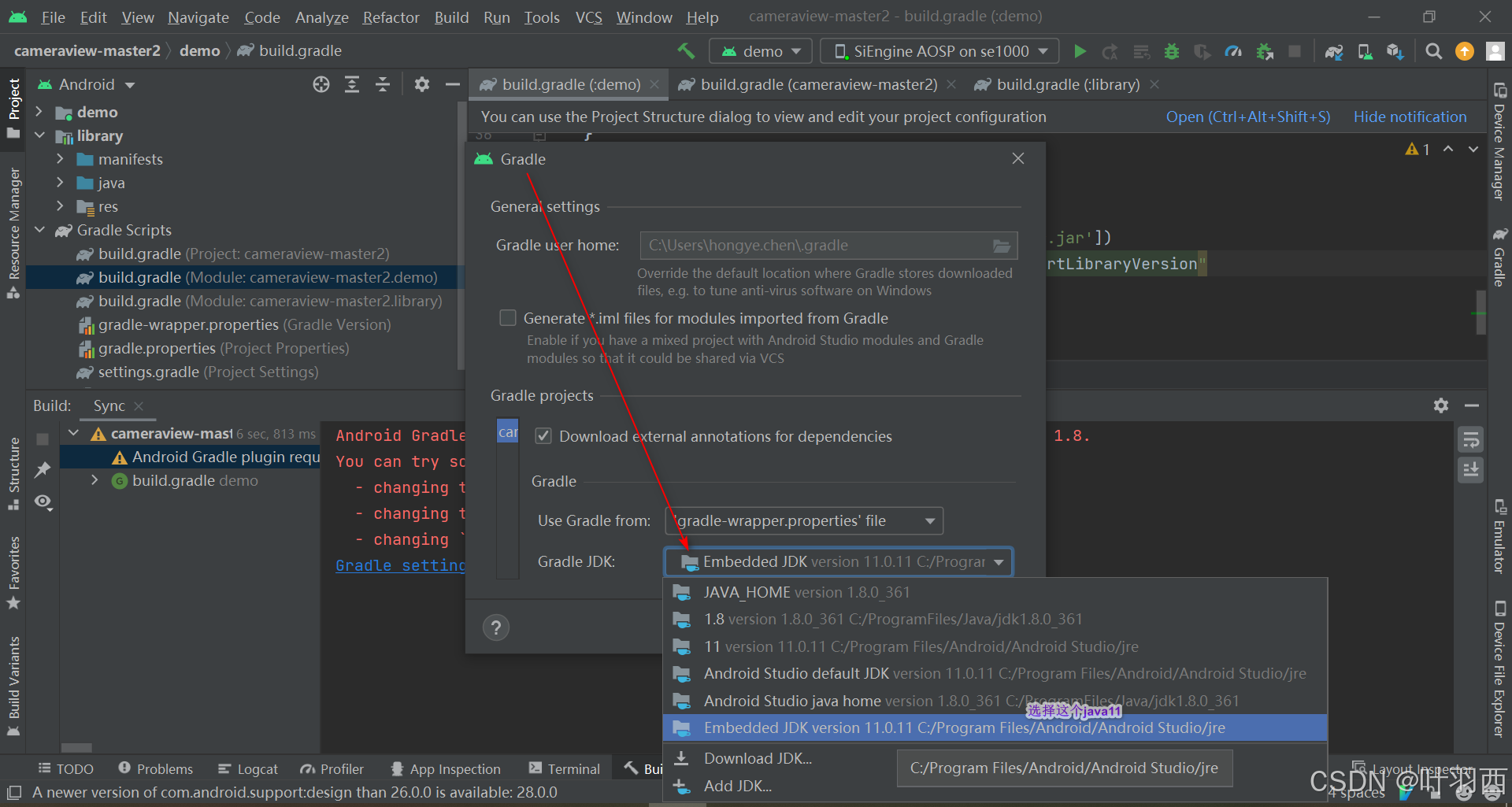Click the Debug app bug icon
Screen dimensions: 1512x807
1172,51
